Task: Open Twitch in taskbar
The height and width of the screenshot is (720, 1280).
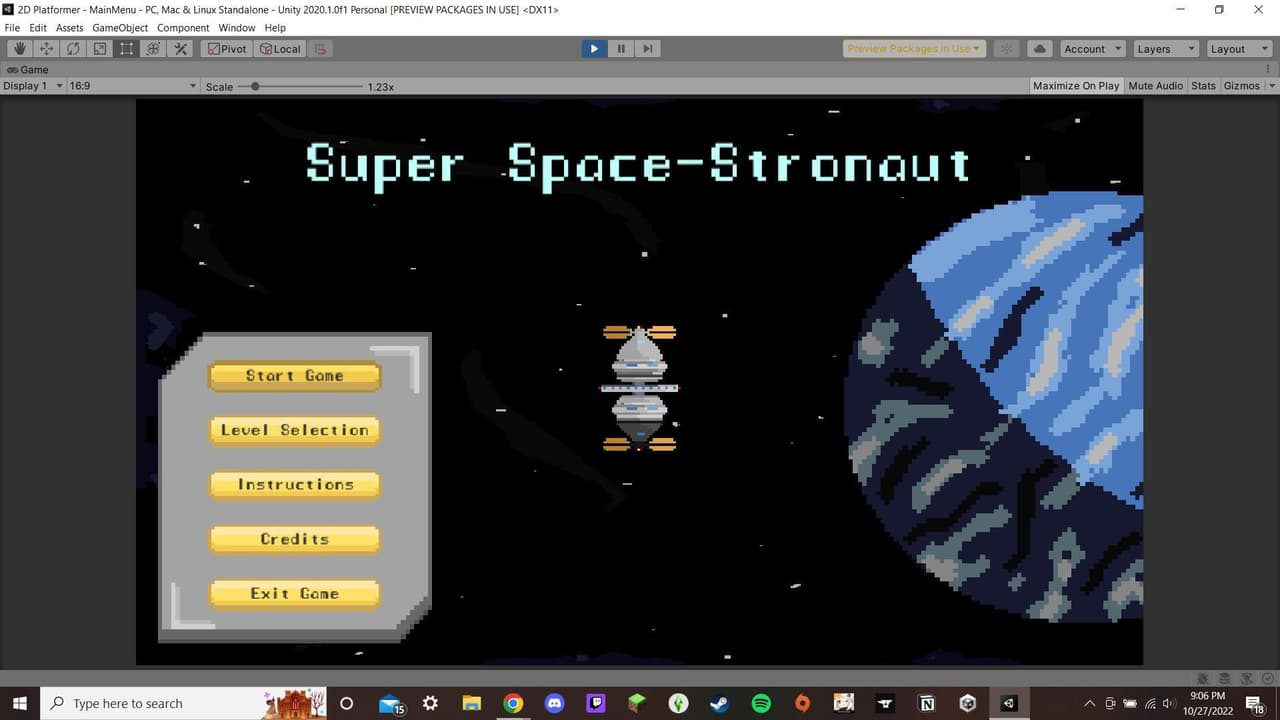Action: click(596, 704)
